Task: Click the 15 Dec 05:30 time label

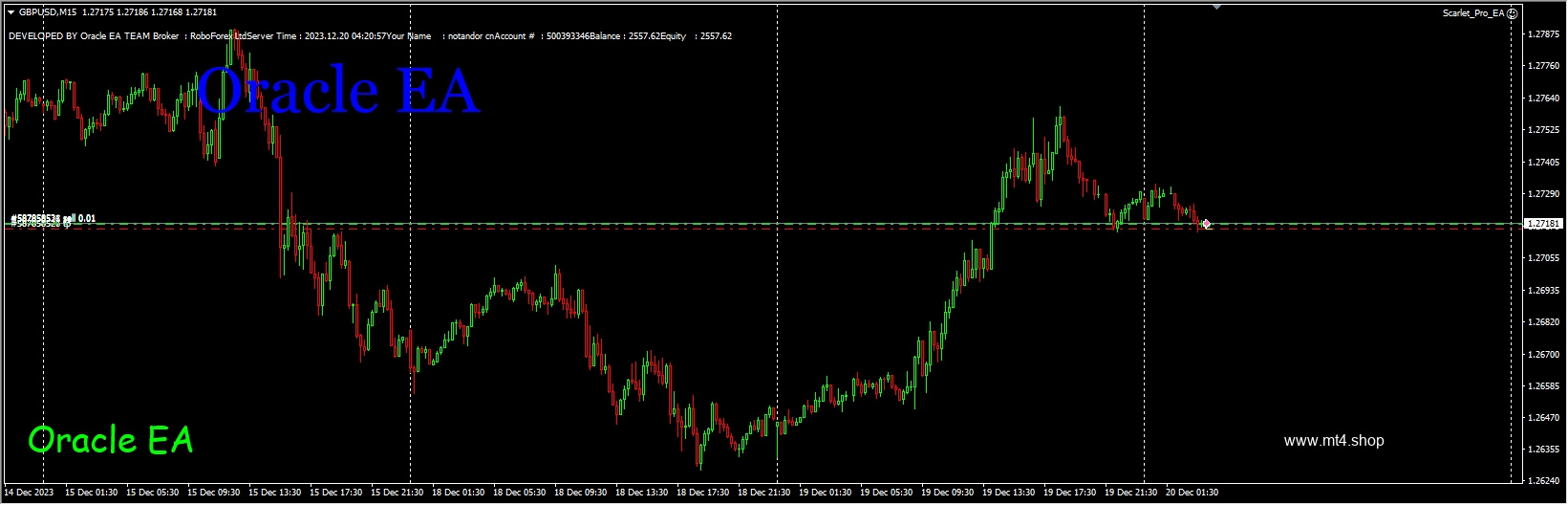Action: [153, 493]
